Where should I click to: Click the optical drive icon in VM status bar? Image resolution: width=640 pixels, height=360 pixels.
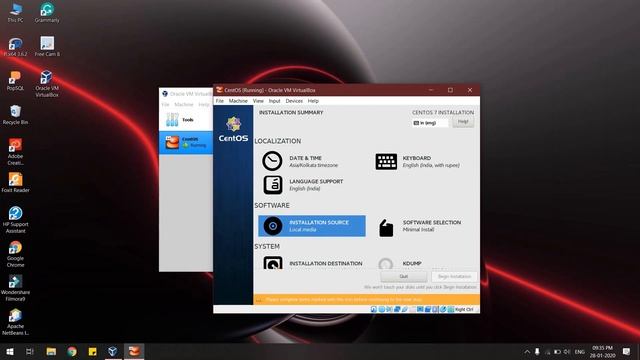(x=382, y=309)
